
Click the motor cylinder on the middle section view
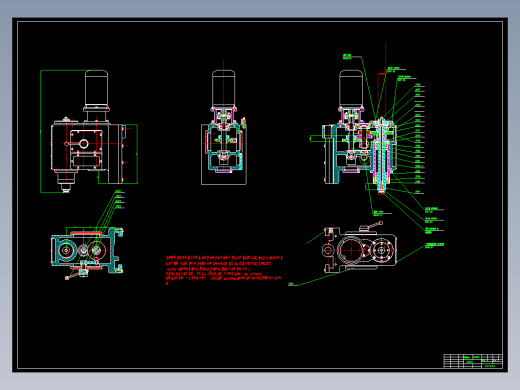click(x=223, y=88)
